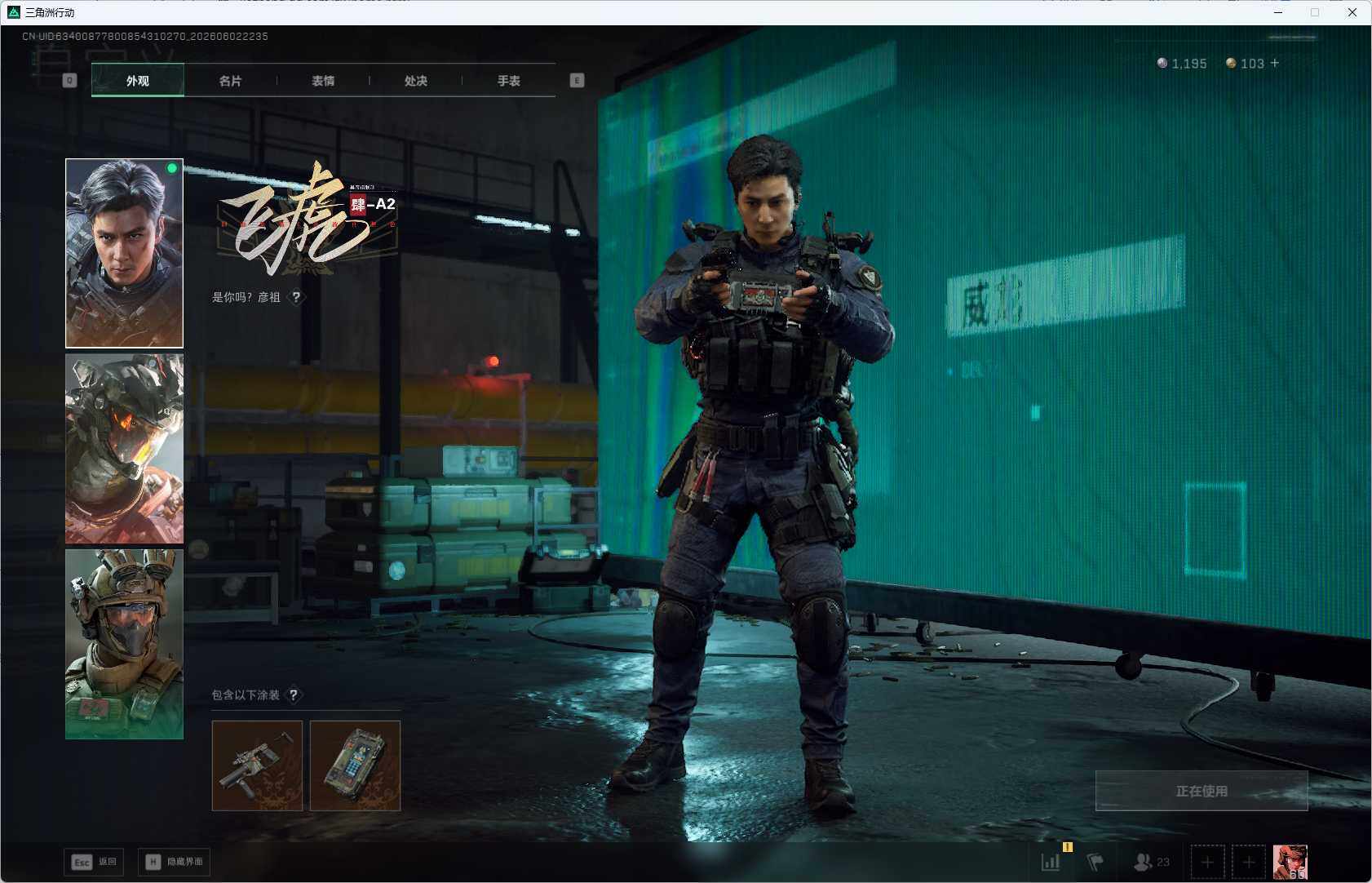Open help icon beside 包含以下涂装

(294, 694)
